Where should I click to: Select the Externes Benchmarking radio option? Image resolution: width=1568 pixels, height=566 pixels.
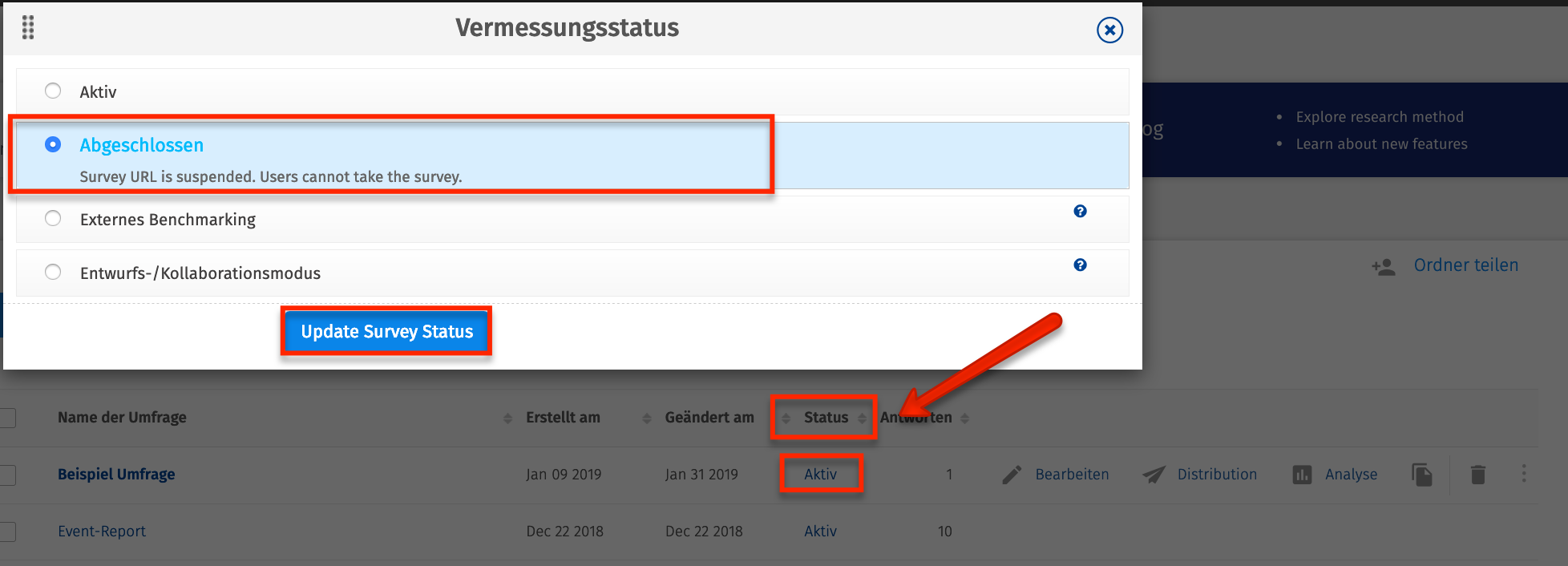[x=53, y=218]
